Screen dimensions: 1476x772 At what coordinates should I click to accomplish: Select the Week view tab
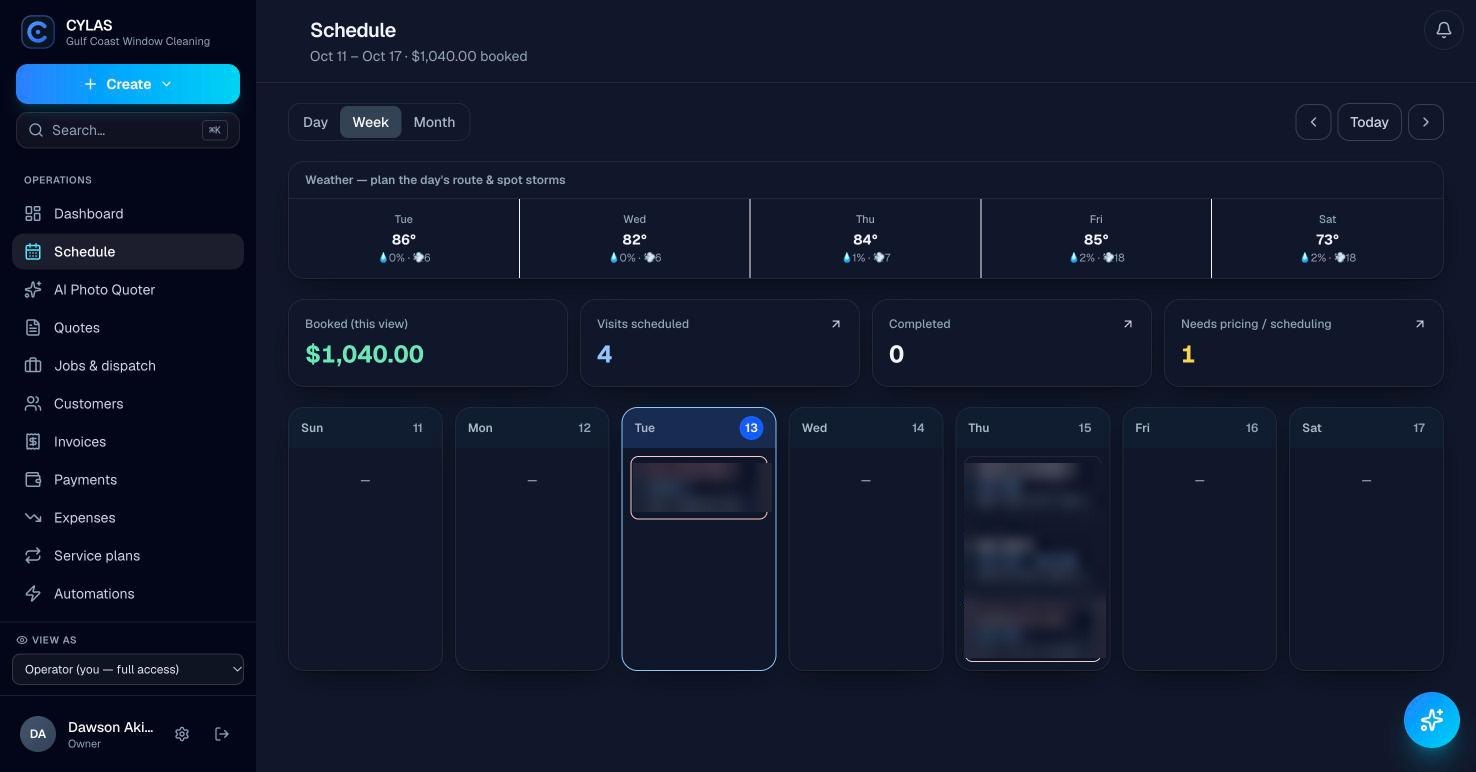coord(370,122)
